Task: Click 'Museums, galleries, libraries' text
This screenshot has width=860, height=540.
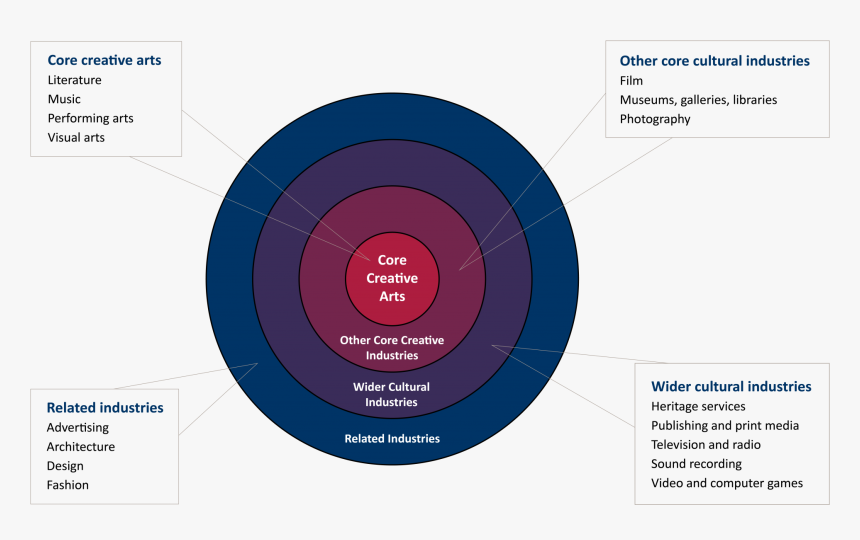Action: click(x=698, y=100)
